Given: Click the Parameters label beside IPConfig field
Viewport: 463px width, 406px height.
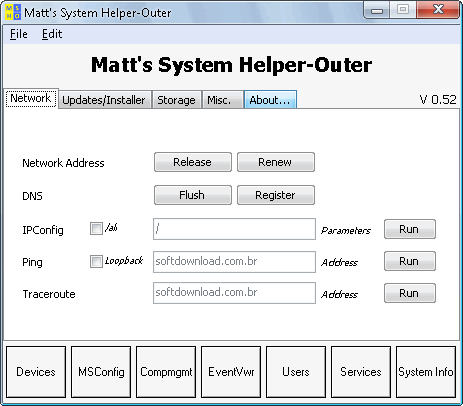Looking at the screenshot, I should (x=346, y=231).
